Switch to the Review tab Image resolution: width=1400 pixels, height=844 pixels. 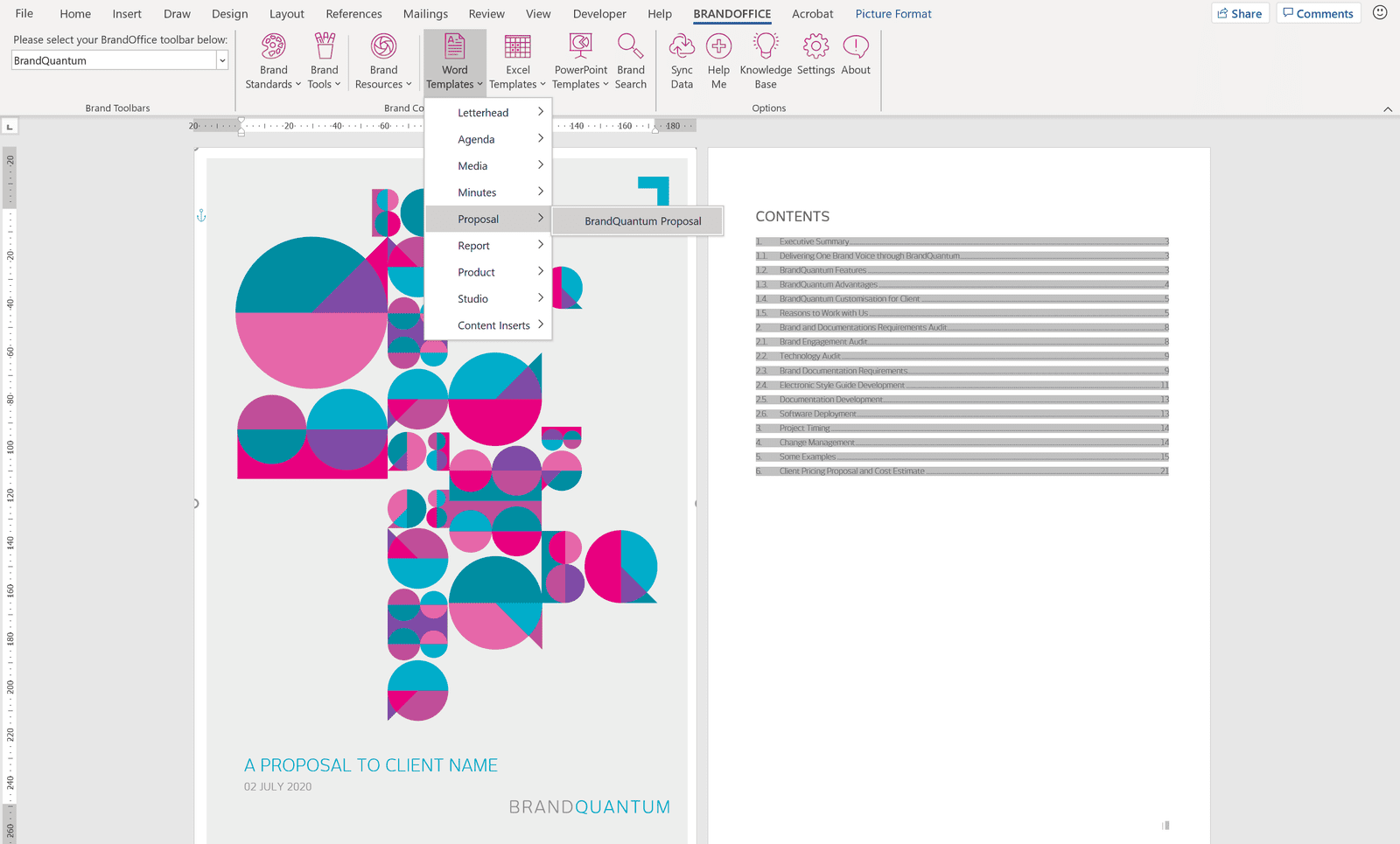click(x=486, y=14)
